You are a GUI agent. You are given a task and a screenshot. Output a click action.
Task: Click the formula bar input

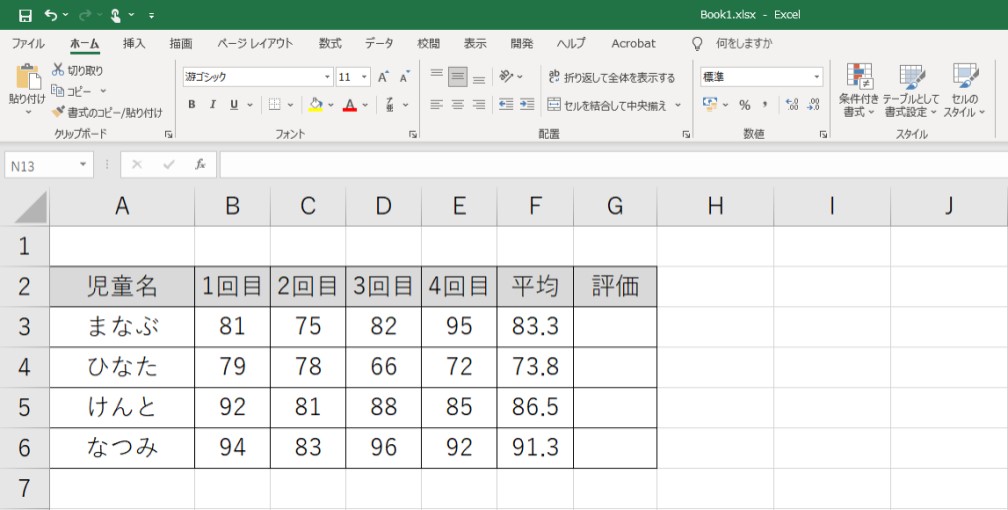click(613, 165)
